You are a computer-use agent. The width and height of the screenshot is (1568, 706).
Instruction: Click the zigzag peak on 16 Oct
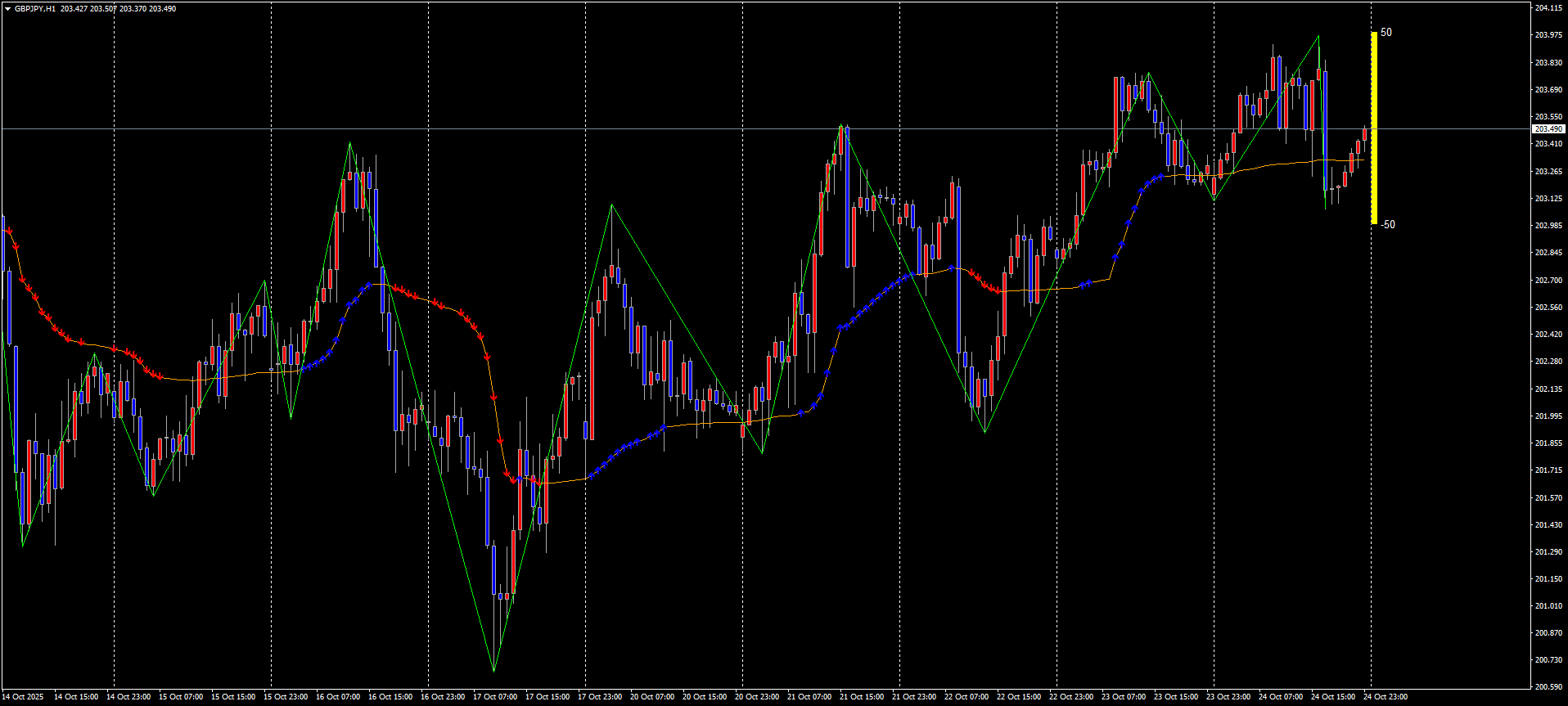[350, 143]
